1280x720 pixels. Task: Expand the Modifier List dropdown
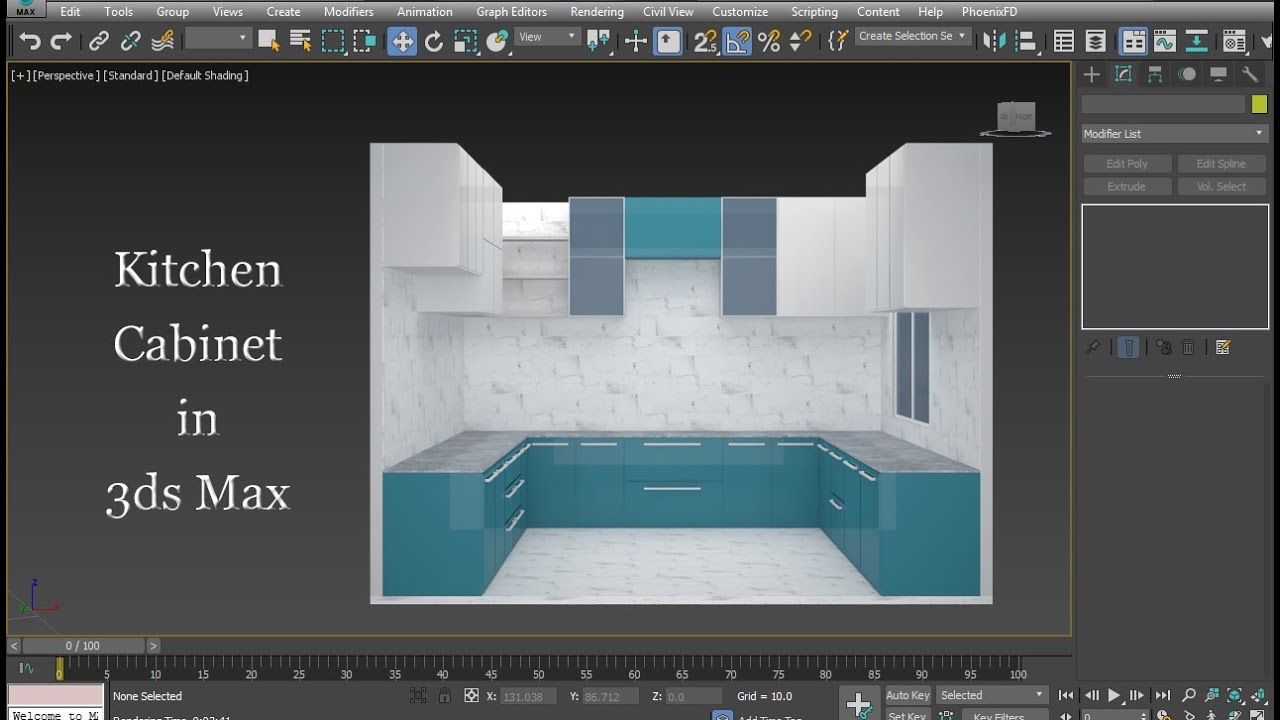click(1174, 133)
